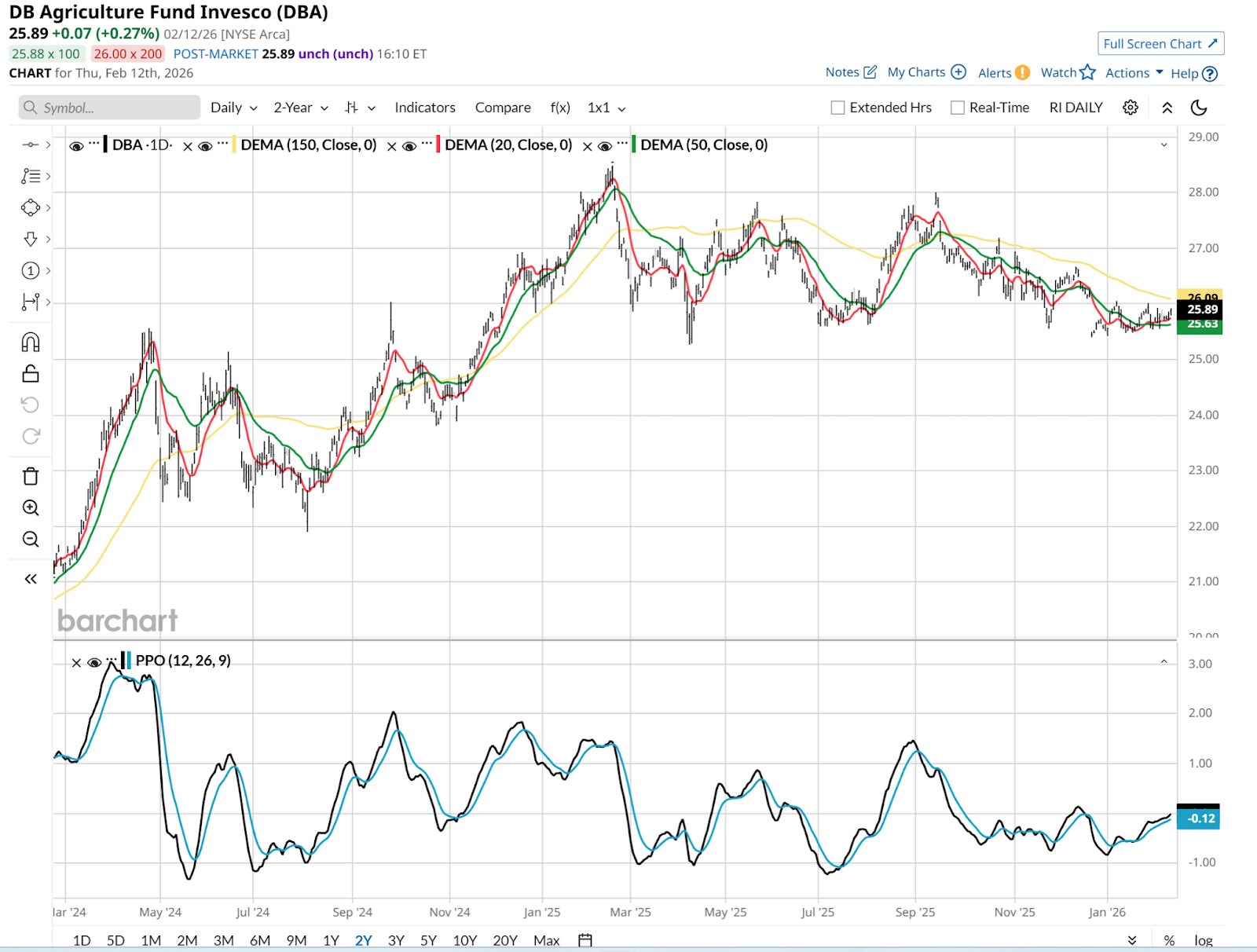Open the Daily frequency dropdown
The height and width of the screenshot is (952, 1257).
234,108
